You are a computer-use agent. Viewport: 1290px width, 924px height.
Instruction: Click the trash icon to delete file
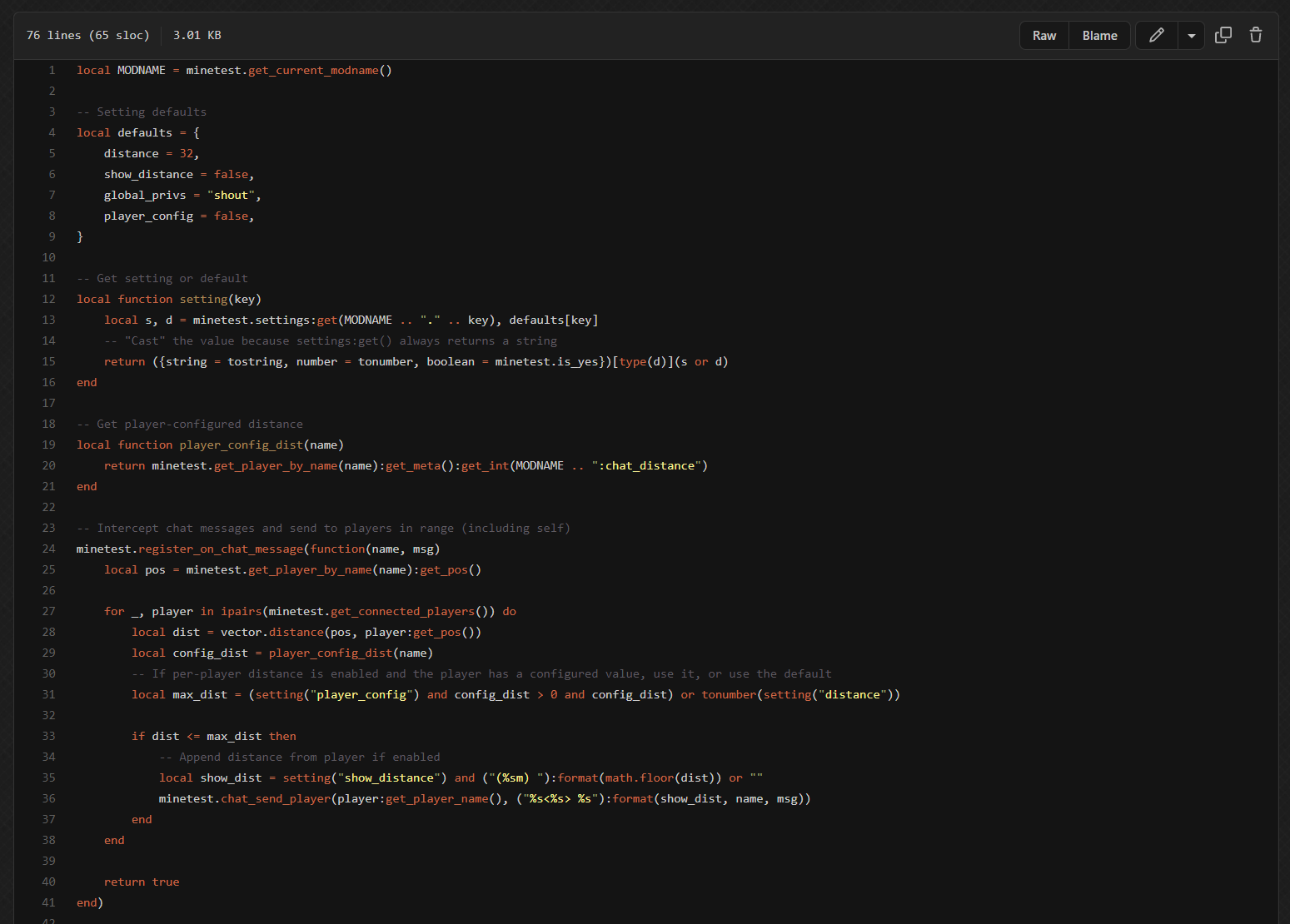tap(1255, 35)
